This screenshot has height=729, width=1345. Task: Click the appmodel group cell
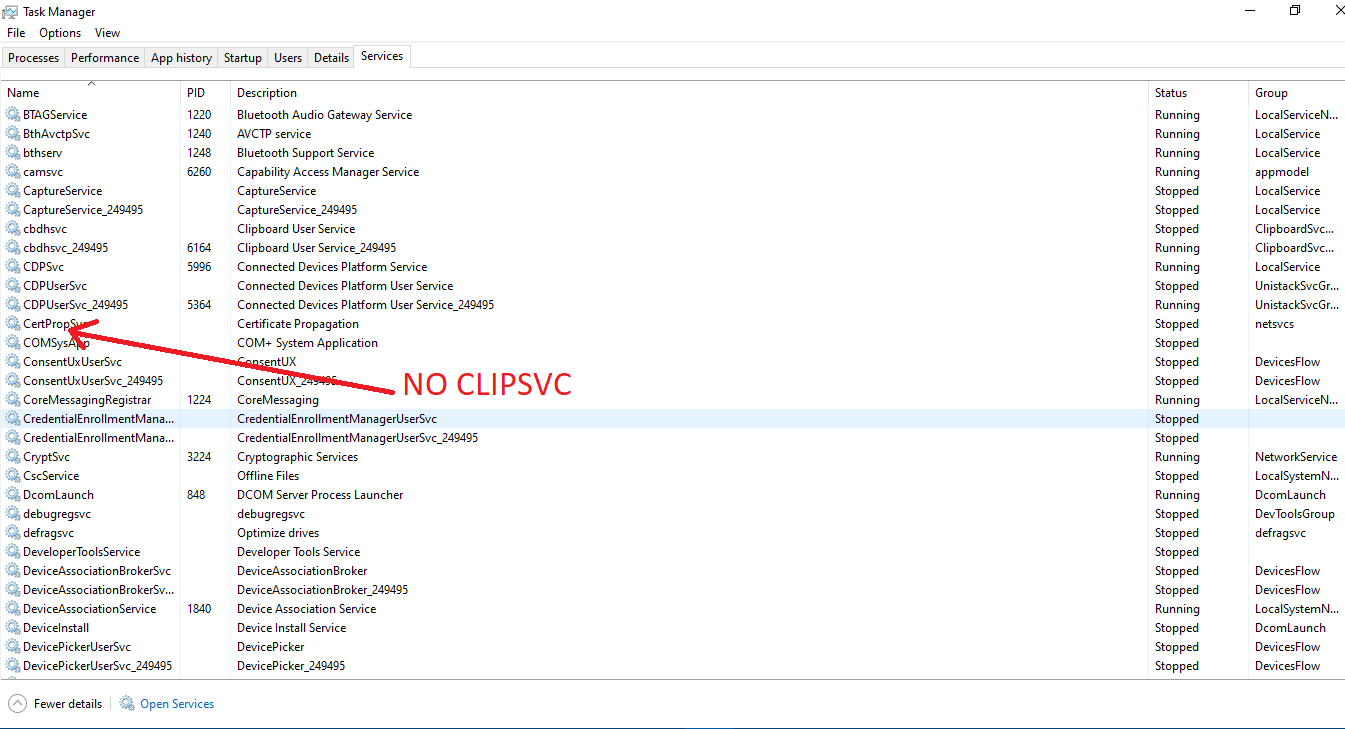[x=1282, y=172]
